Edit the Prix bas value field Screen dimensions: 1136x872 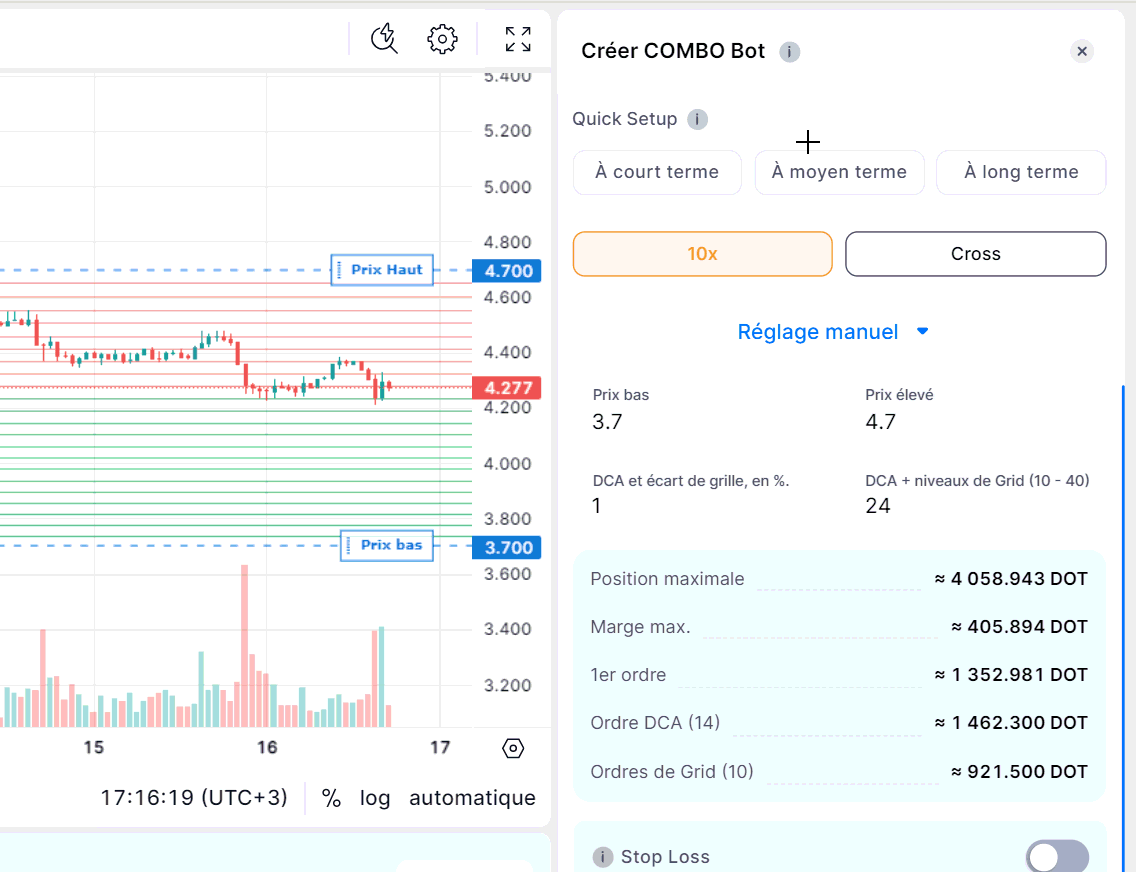(x=607, y=422)
